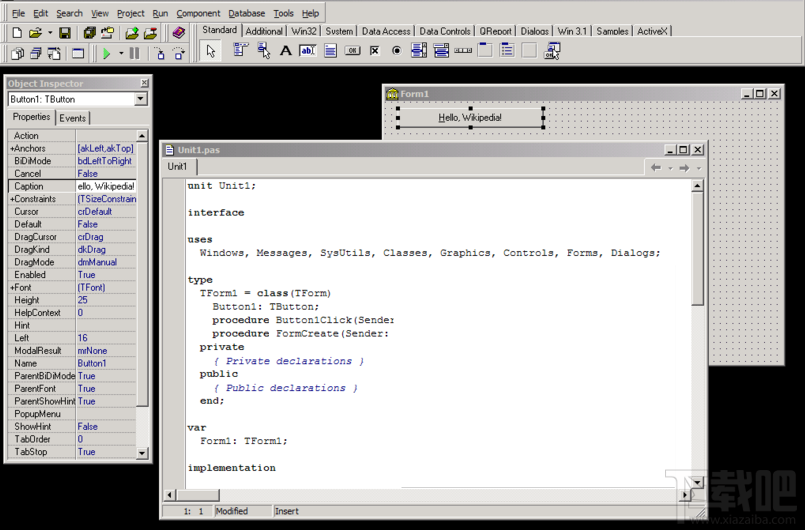
Task: Select the PopupMenu component icon
Action: [263, 50]
